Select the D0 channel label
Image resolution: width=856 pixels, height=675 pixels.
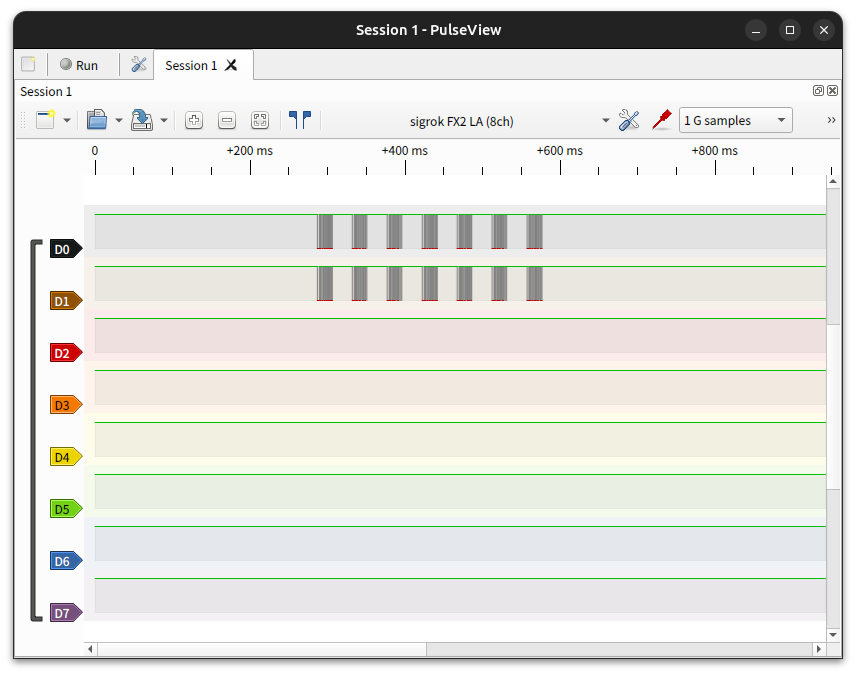pos(64,249)
